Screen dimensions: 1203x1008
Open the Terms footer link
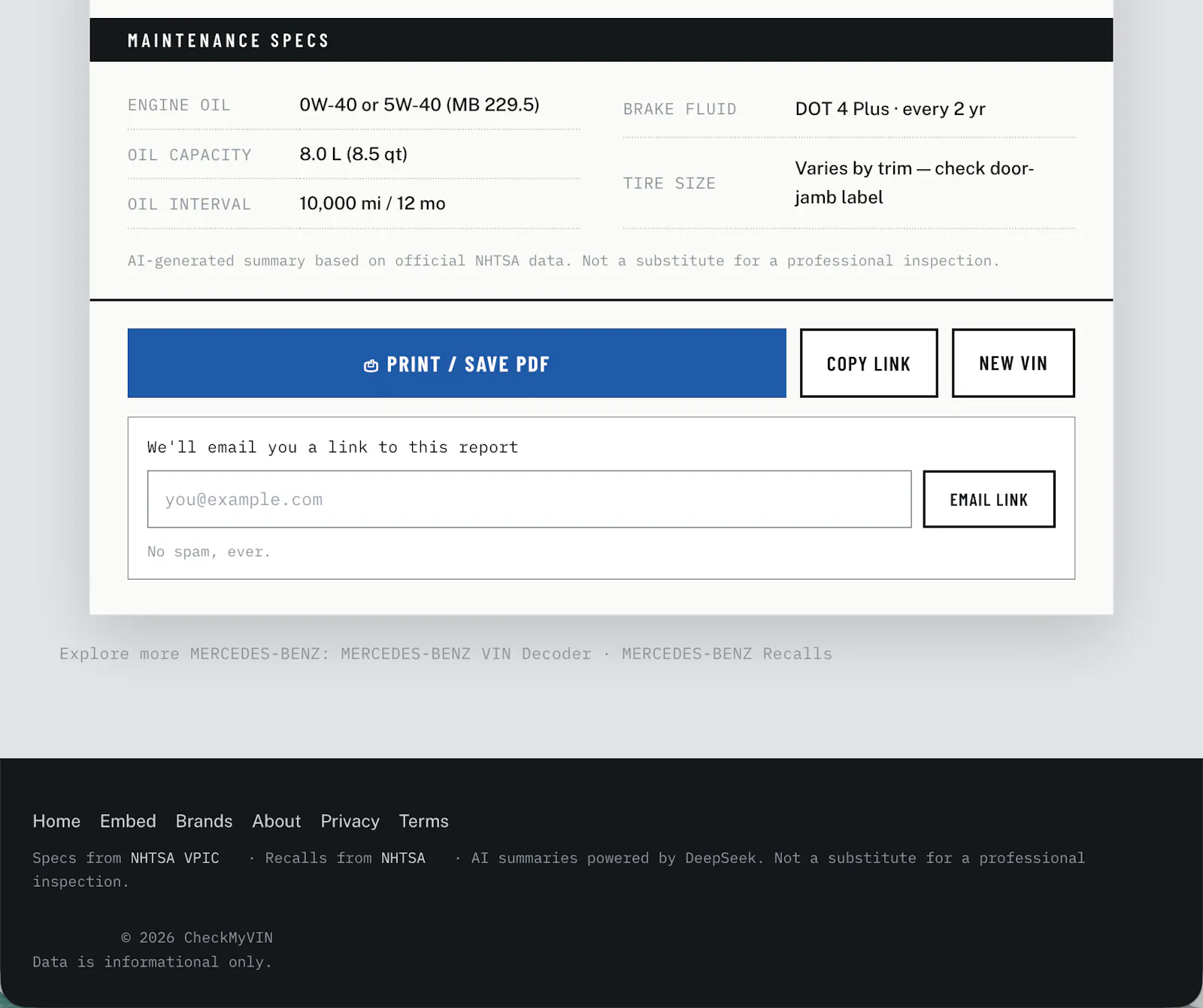click(x=423, y=821)
